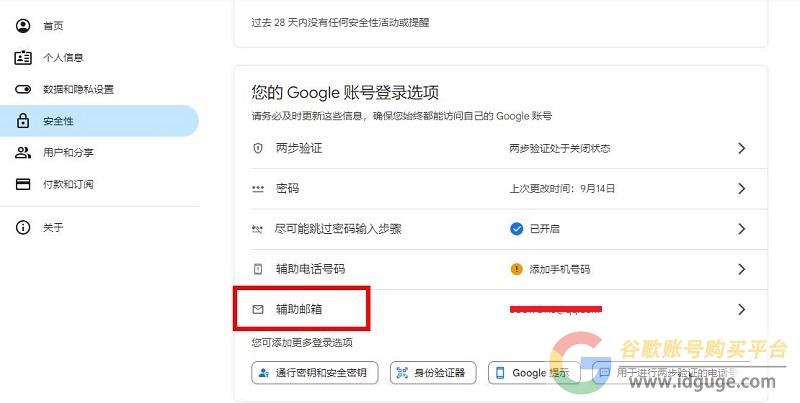Click the 用户和分享 people icon
The image size is (800, 403).
(x=23, y=153)
